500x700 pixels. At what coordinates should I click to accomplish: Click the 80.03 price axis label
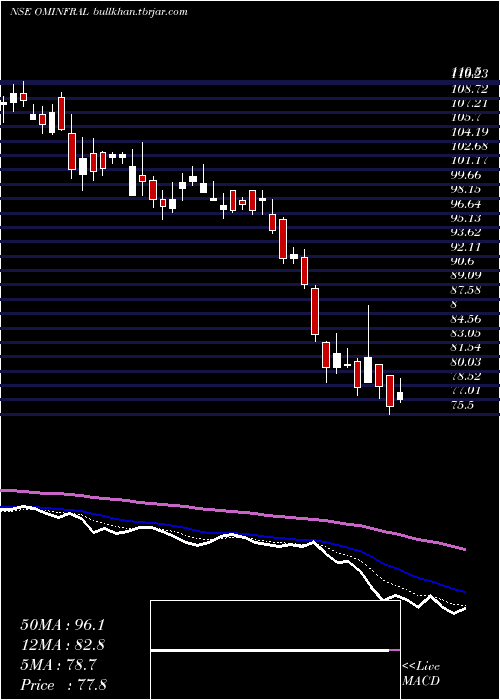pos(468,362)
